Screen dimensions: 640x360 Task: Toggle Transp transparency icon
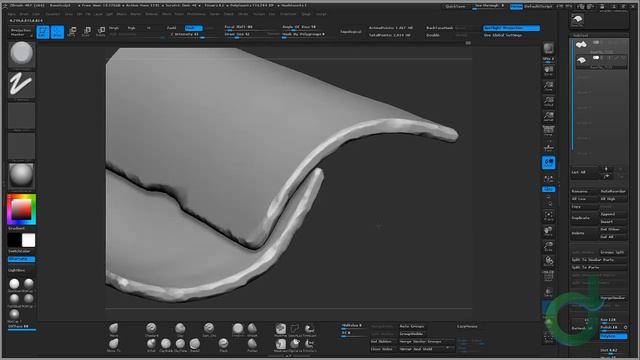549,292
